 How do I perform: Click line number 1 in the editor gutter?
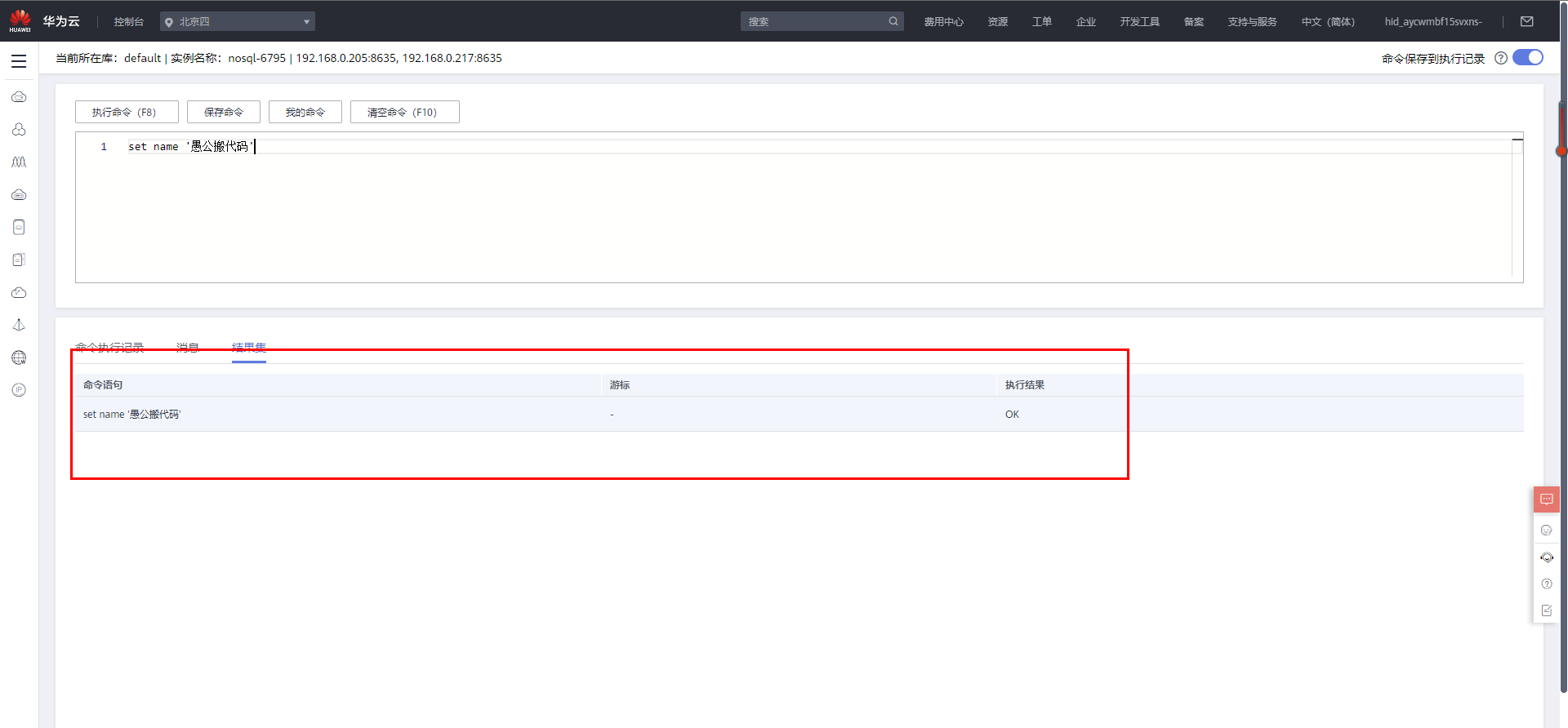(104, 147)
